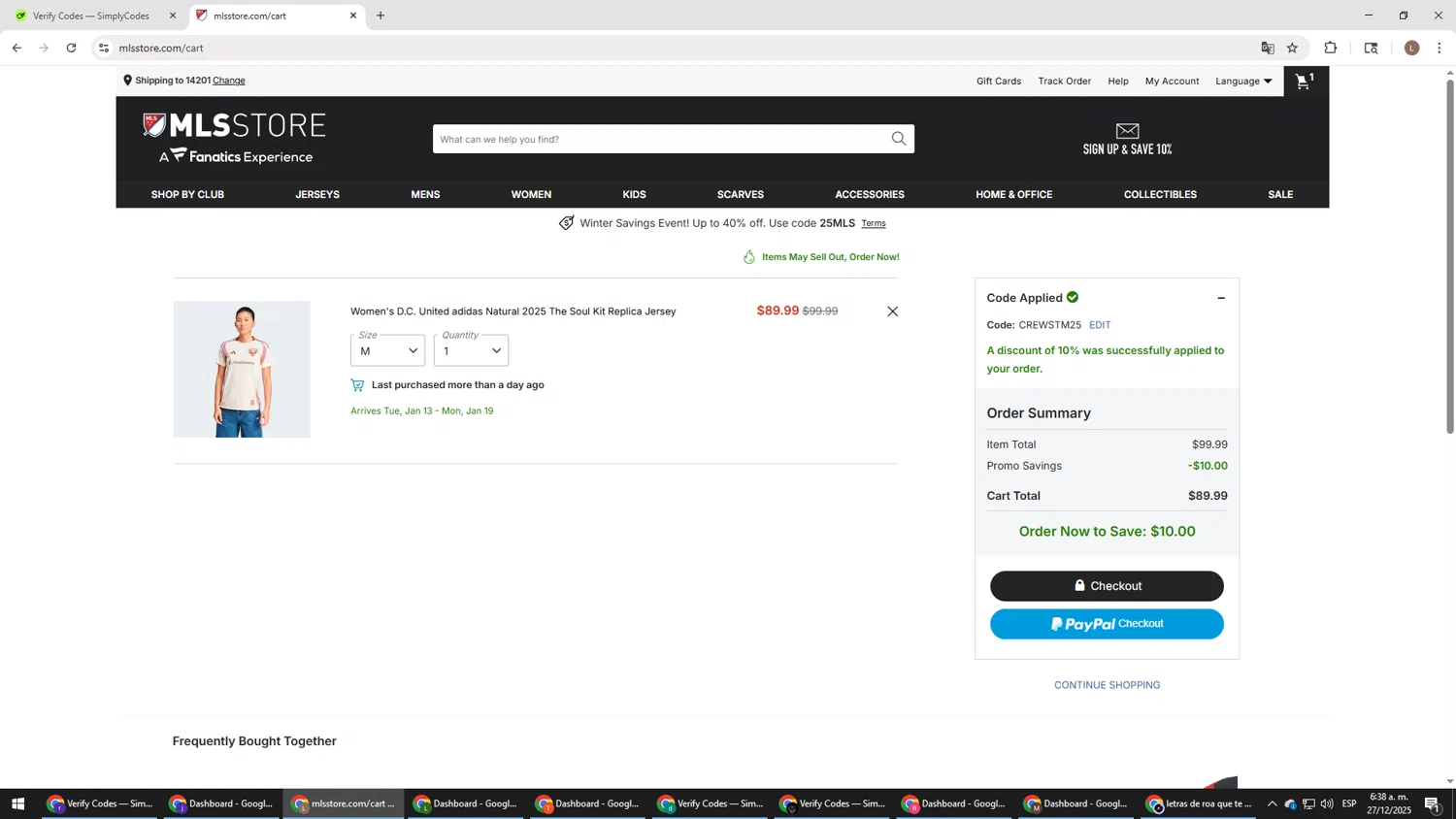Image resolution: width=1456 pixels, height=819 pixels.
Task: Open the Windows Start menu
Action: (17, 803)
